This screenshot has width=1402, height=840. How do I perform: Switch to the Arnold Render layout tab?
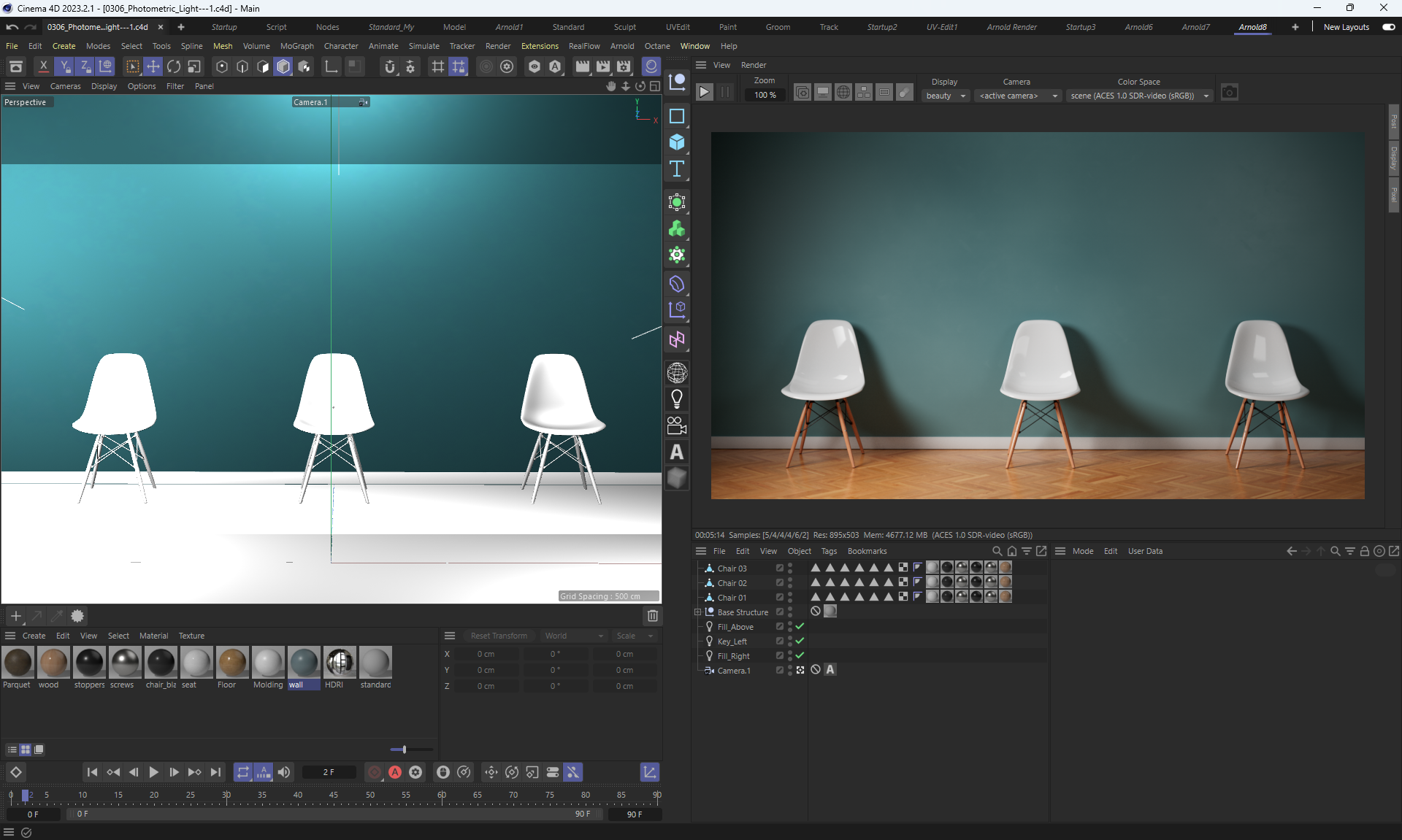pyautogui.click(x=1011, y=27)
